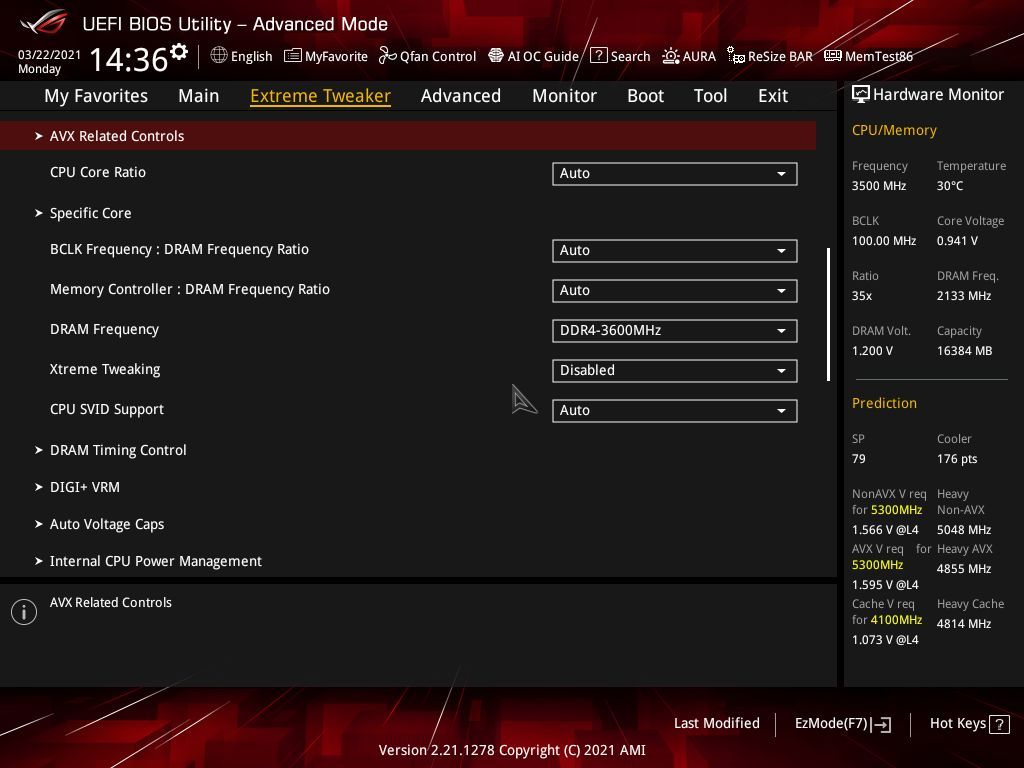
Task: Click the info icon in help panel
Action: tap(24, 612)
